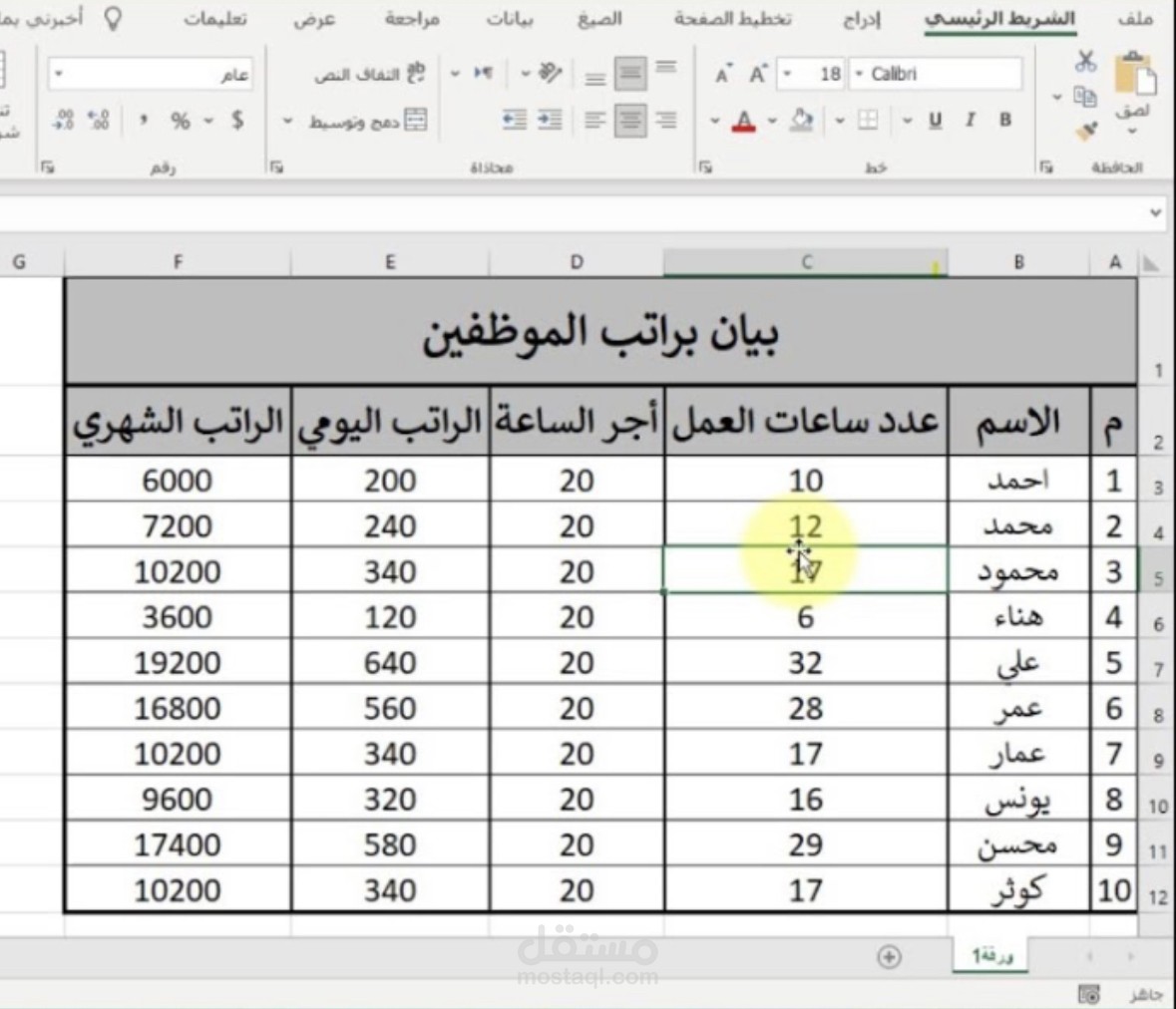Apply percent style format
This screenshot has height=1009, width=1176.
point(180,121)
